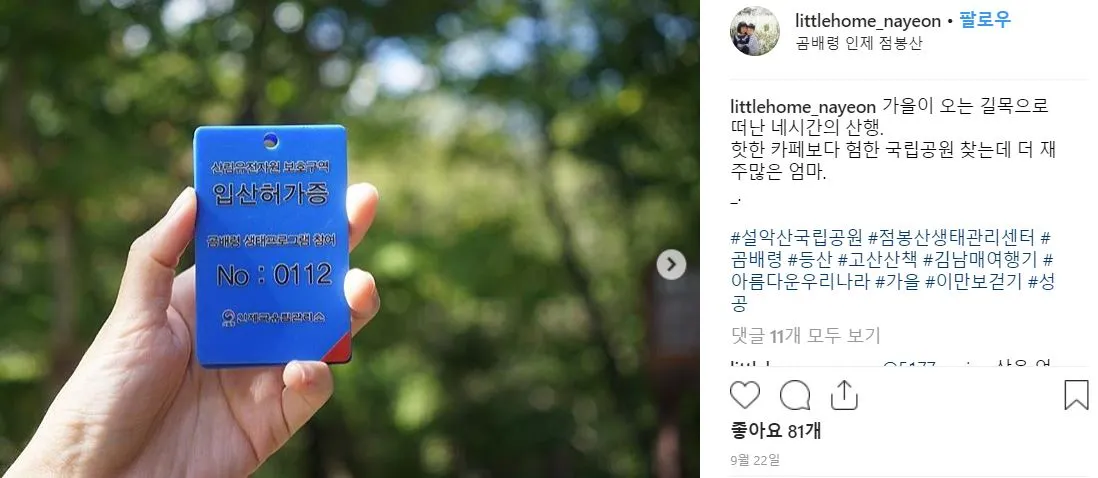
Task: Save the post with the bookmark icon
Action: click(1076, 395)
